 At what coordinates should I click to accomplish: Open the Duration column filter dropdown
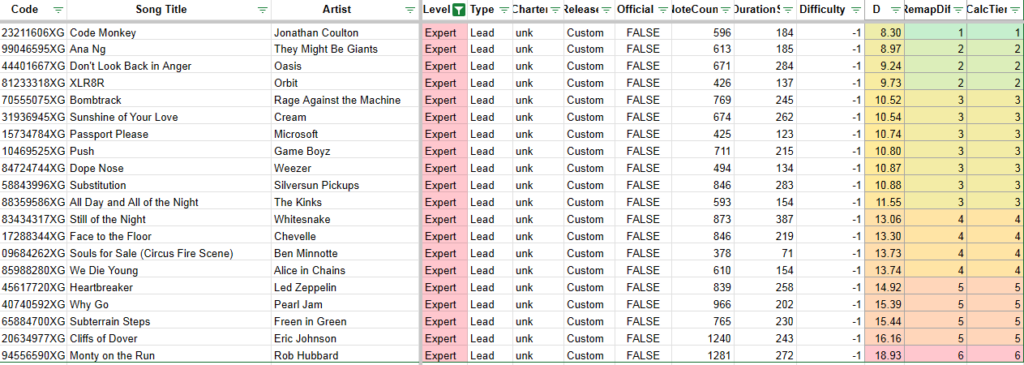(788, 10)
